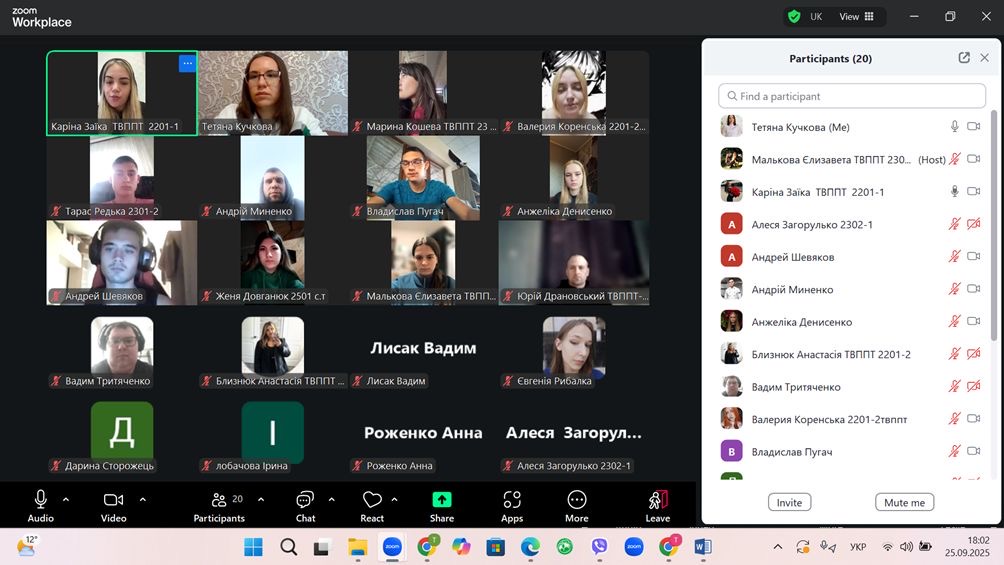The height and width of the screenshot is (565, 1004).
Task: Open options menu on Каріна Заїка tile
Action: pyautogui.click(x=187, y=63)
